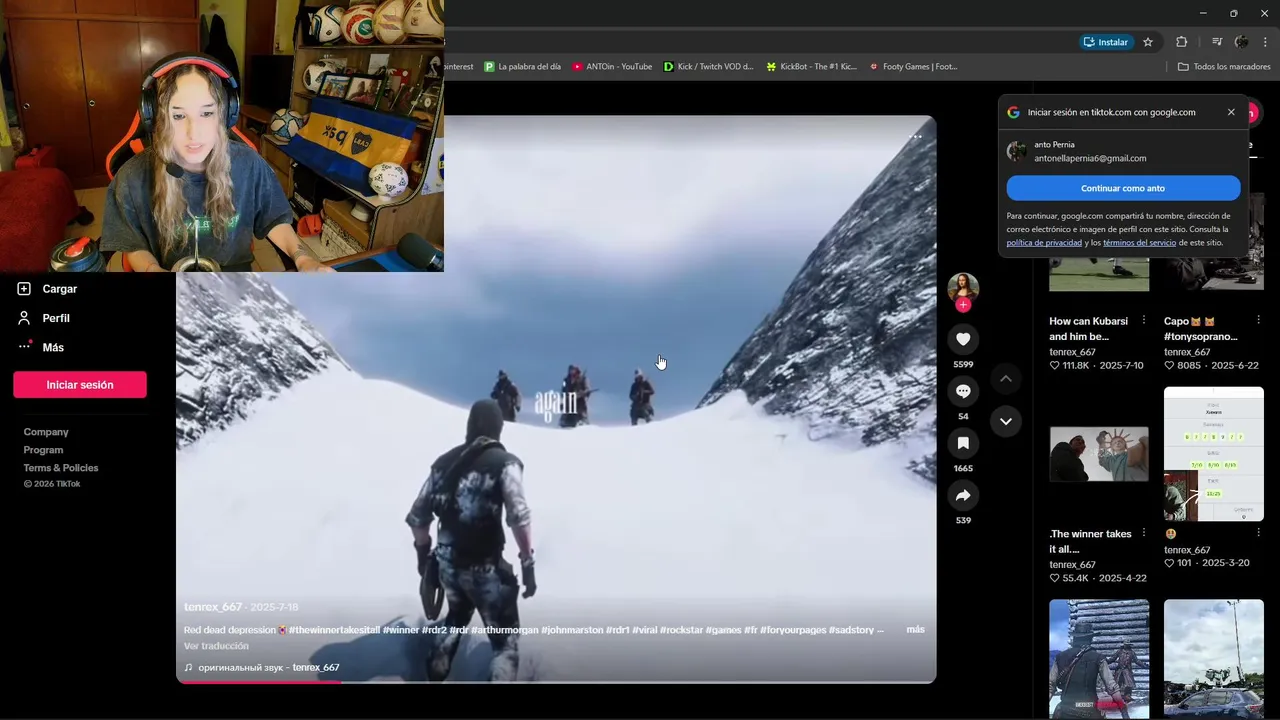Open the three-dot menu on the video player
Image resolution: width=1280 pixels, height=720 pixels.
pos(915,137)
